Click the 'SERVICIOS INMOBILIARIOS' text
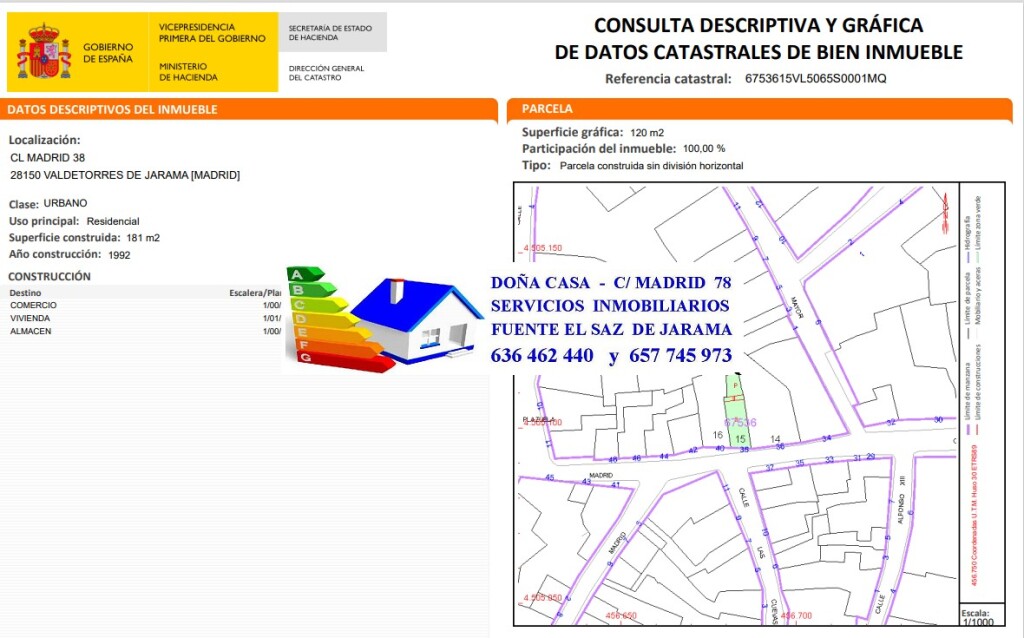1024x638 pixels. click(610, 306)
